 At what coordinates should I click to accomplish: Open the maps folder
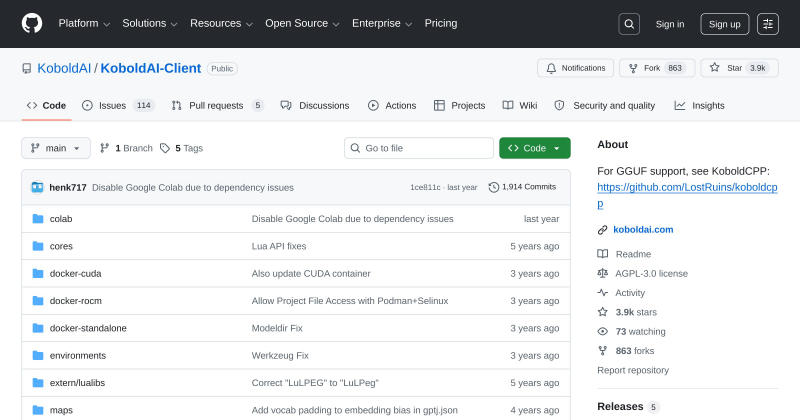point(61,410)
